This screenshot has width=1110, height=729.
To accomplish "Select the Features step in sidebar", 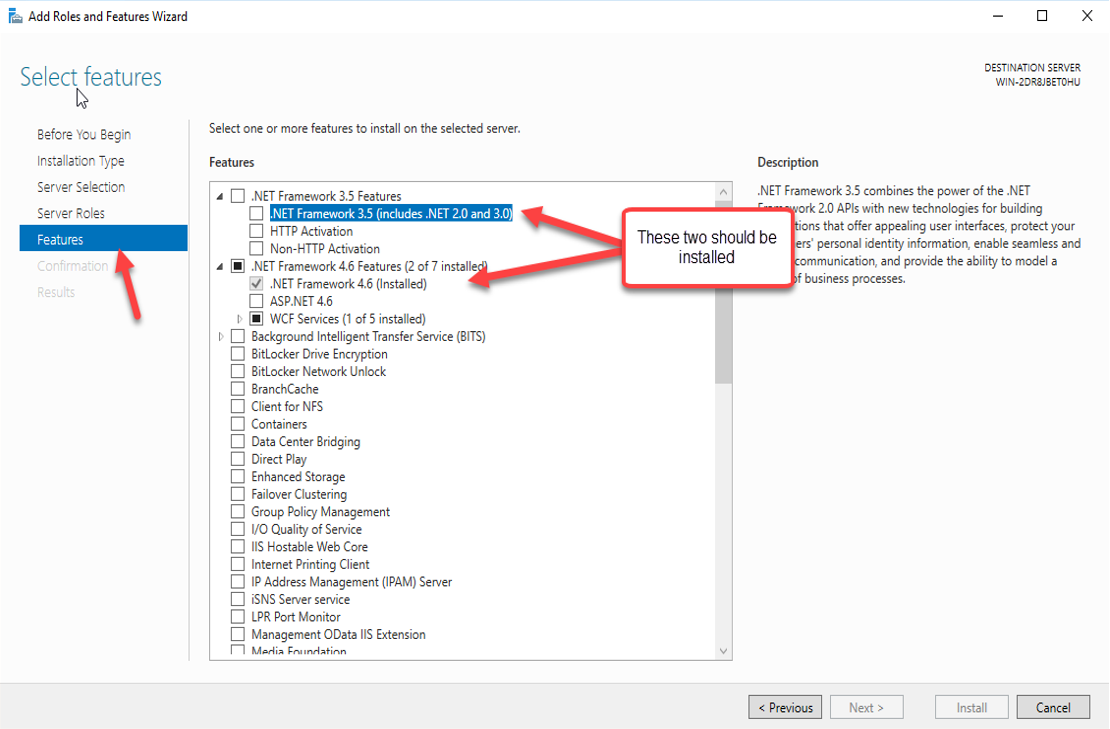I will pyautogui.click(x=103, y=239).
